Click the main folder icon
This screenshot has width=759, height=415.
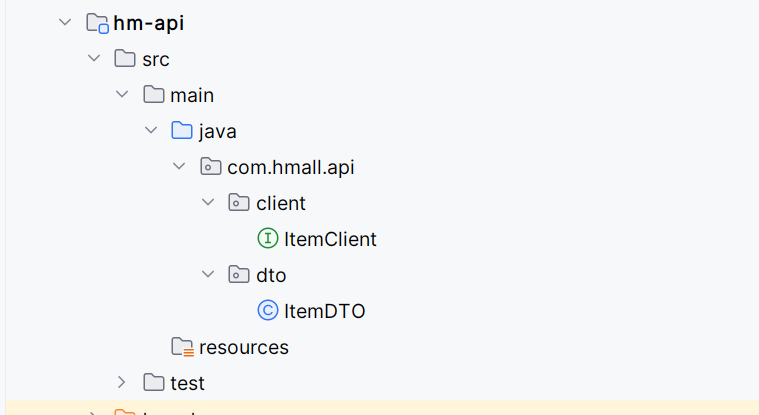pos(153,95)
